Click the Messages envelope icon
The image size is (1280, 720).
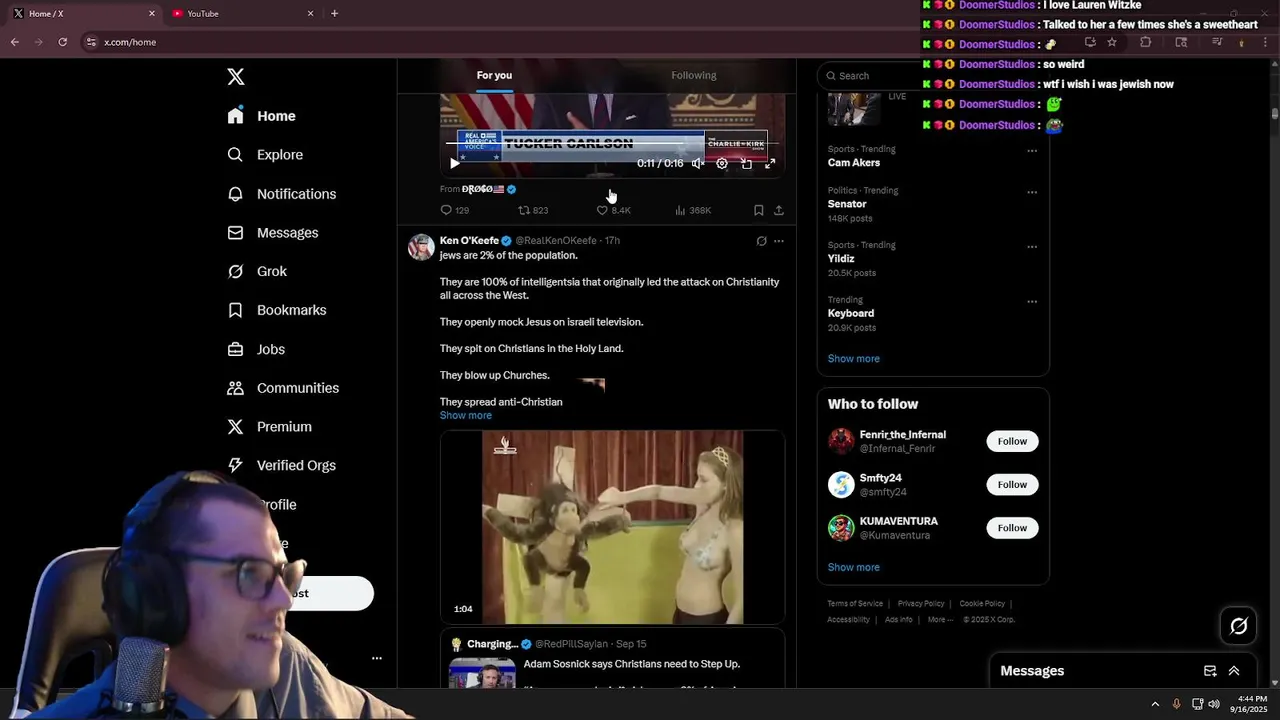(x=235, y=233)
